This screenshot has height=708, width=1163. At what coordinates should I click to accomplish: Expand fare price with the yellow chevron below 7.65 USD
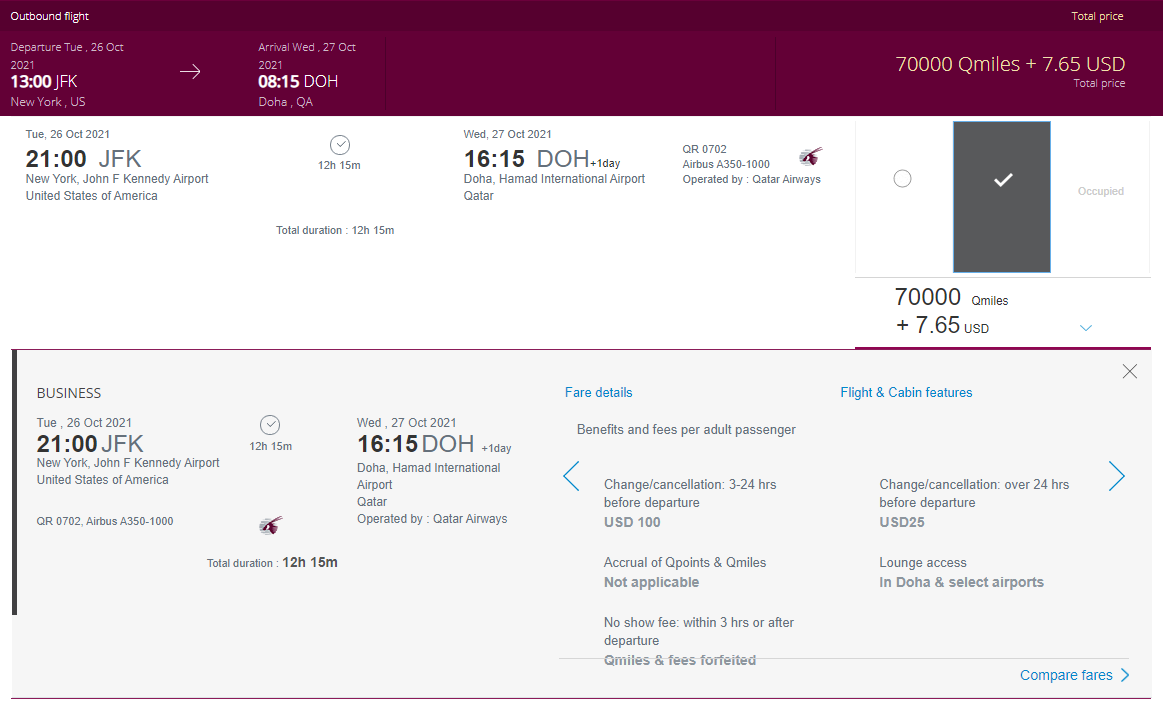[x=1086, y=327]
